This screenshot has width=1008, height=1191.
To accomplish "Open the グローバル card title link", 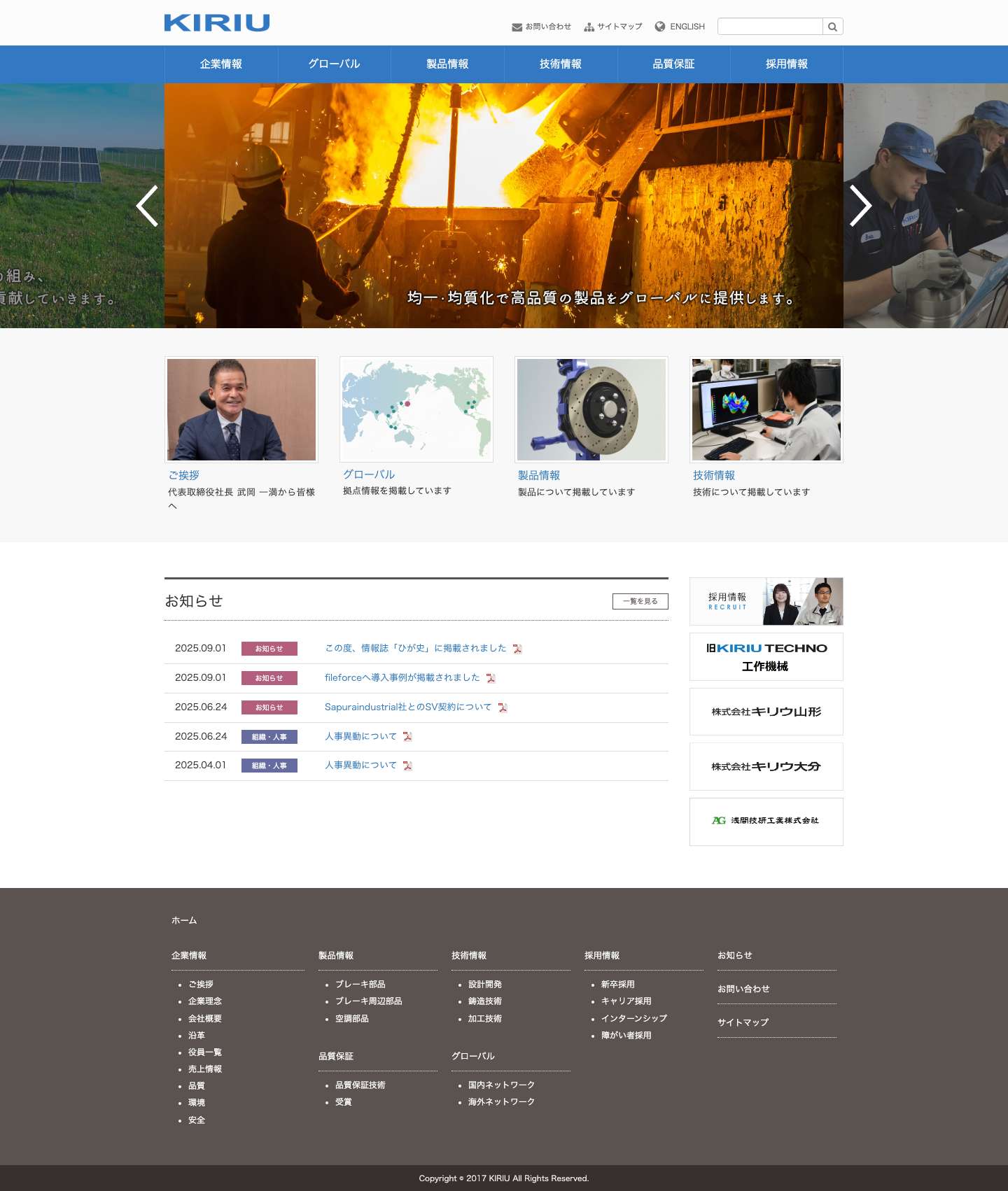I will 369,474.
